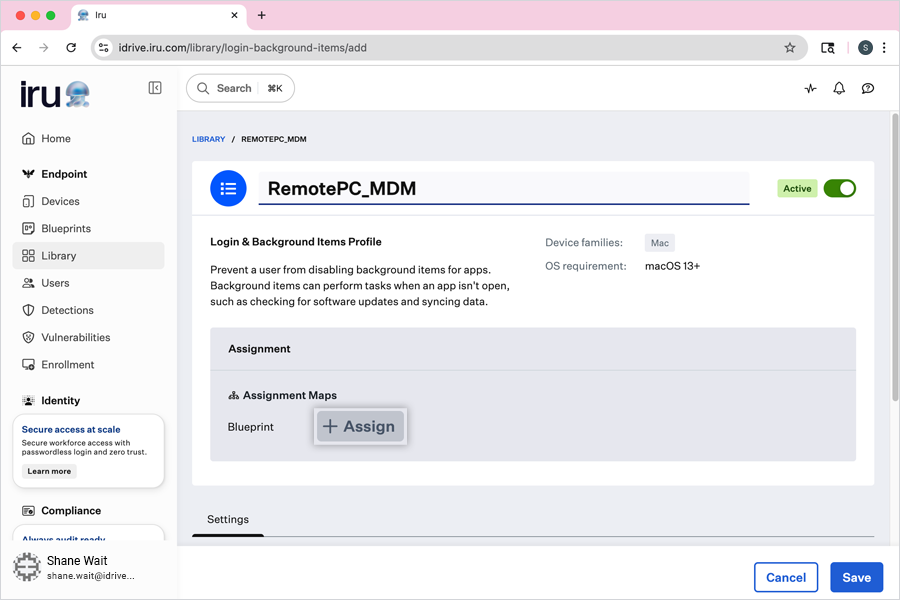Image resolution: width=900 pixels, height=600 pixels.
Task: Collapse the sidebar with the panel toggle
Action: [155, 87]
